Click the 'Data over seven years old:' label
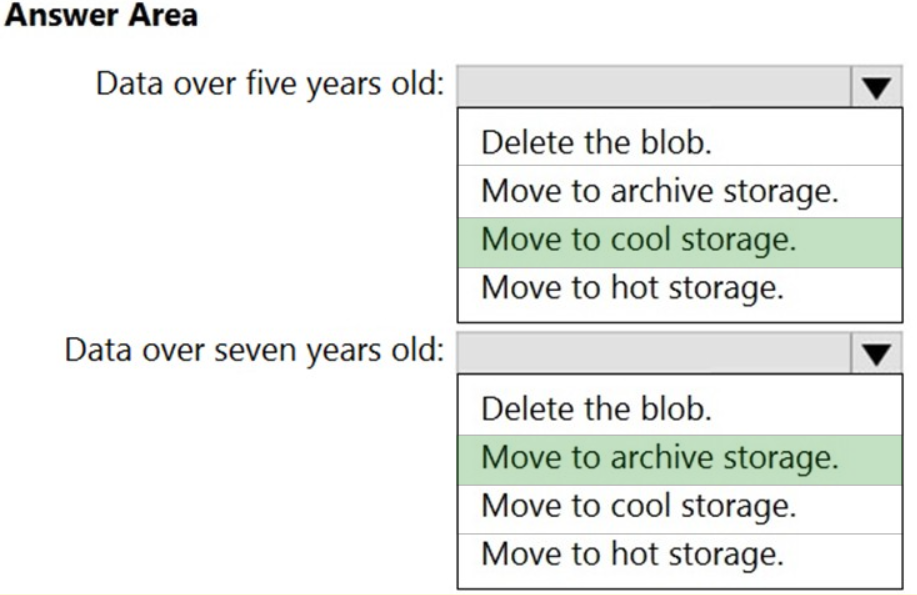This screenshot has width=917, height=595. point(254,351)
